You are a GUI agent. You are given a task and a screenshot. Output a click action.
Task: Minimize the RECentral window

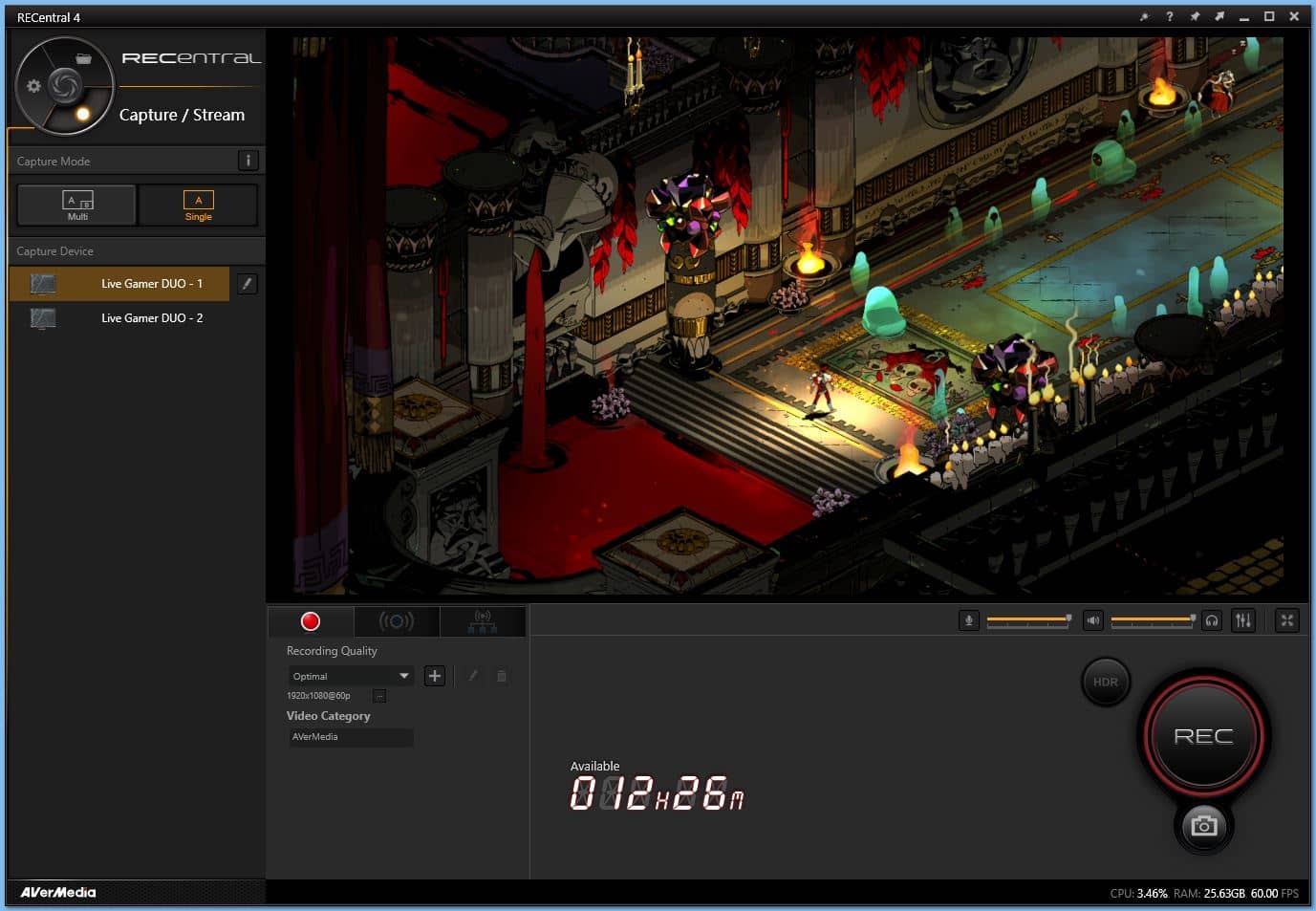coord(1244,16)
